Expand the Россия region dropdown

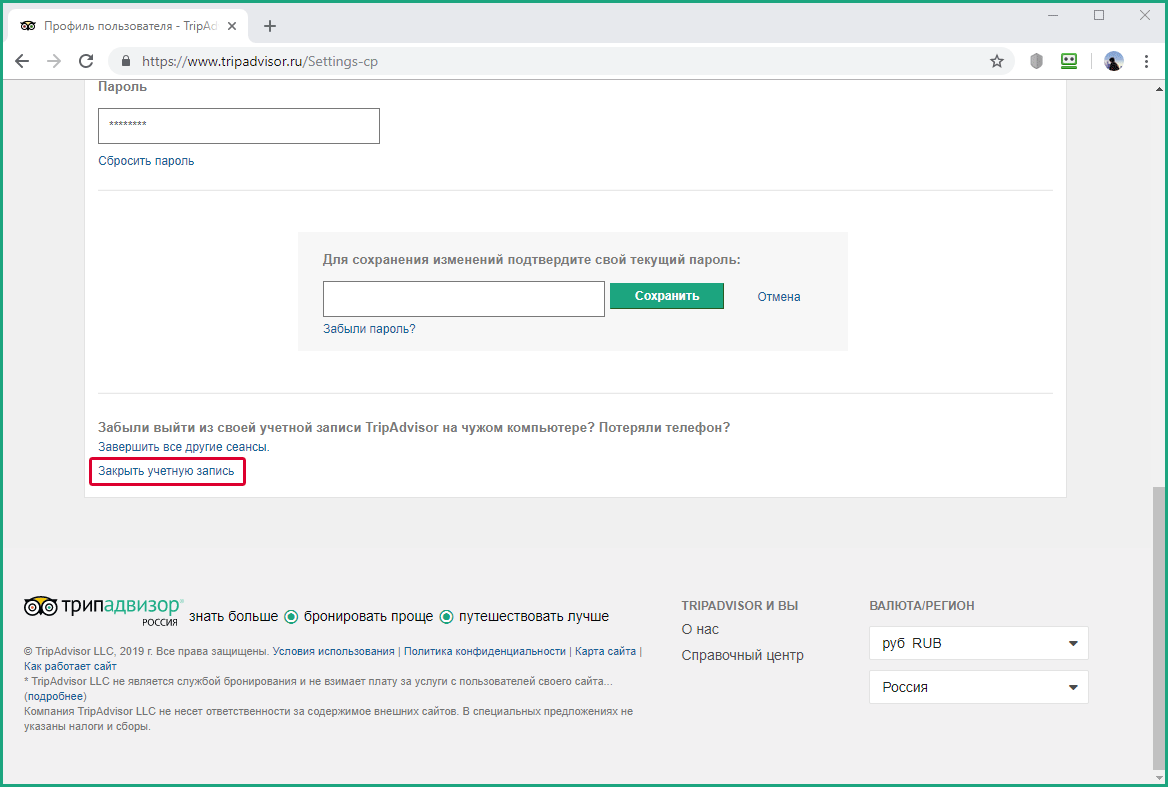pyautogui.click(x=979, y=687)
